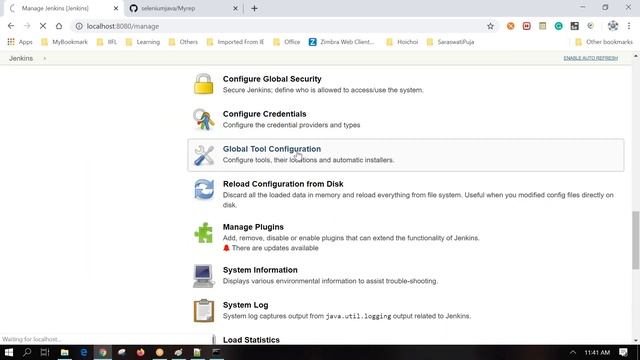This screenshot has width=640, height=360.
Task: Click the red extension icon in toolbar
Action: (527, 26)
